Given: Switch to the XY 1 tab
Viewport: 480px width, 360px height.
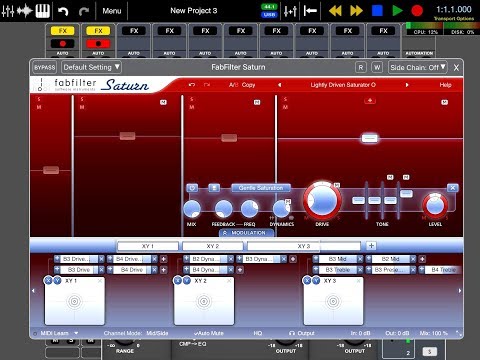Looking at the screenshot, I should [x=148, y=246].
